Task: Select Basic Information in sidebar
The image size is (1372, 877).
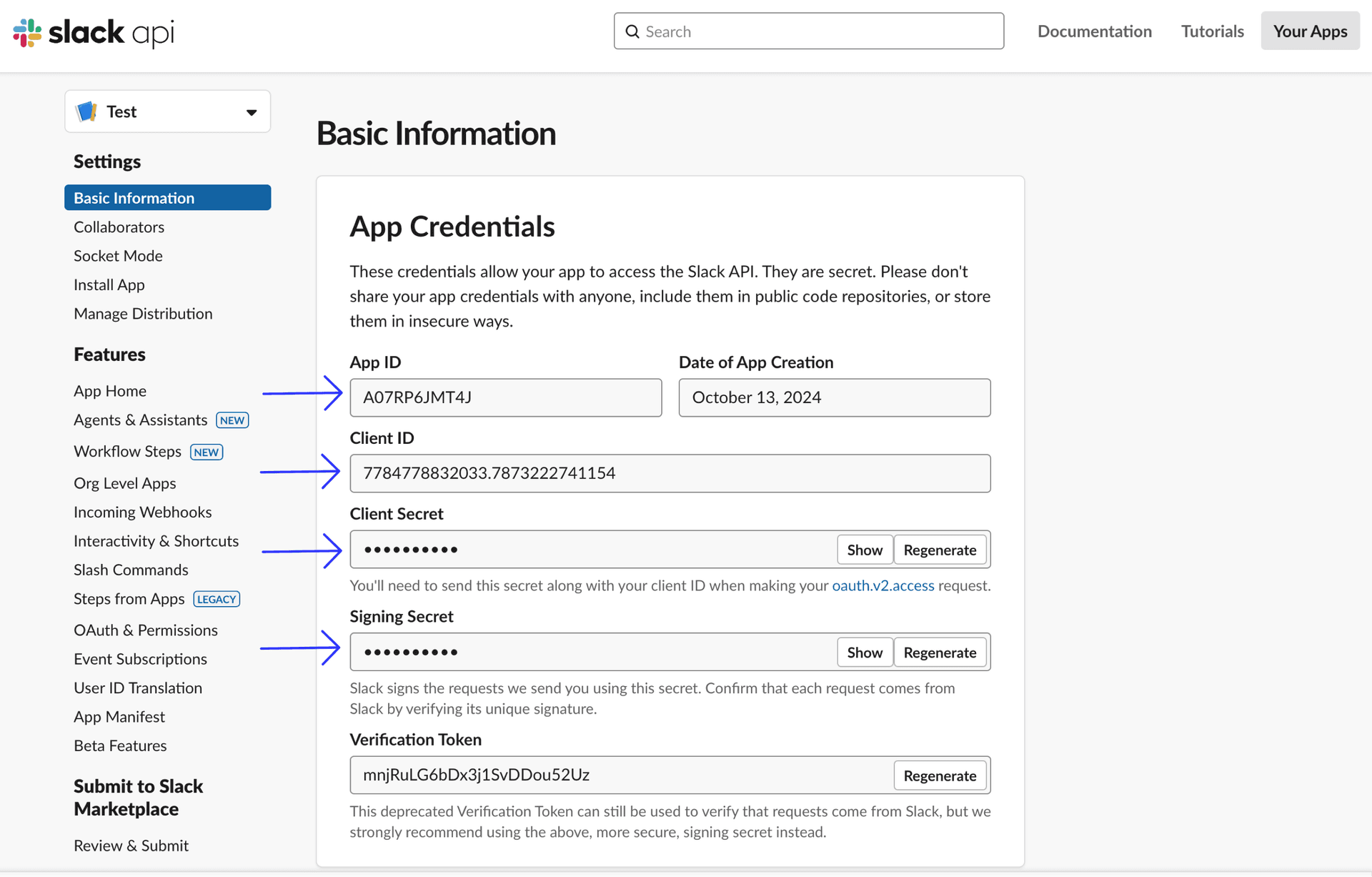Action: pos(168,198)
